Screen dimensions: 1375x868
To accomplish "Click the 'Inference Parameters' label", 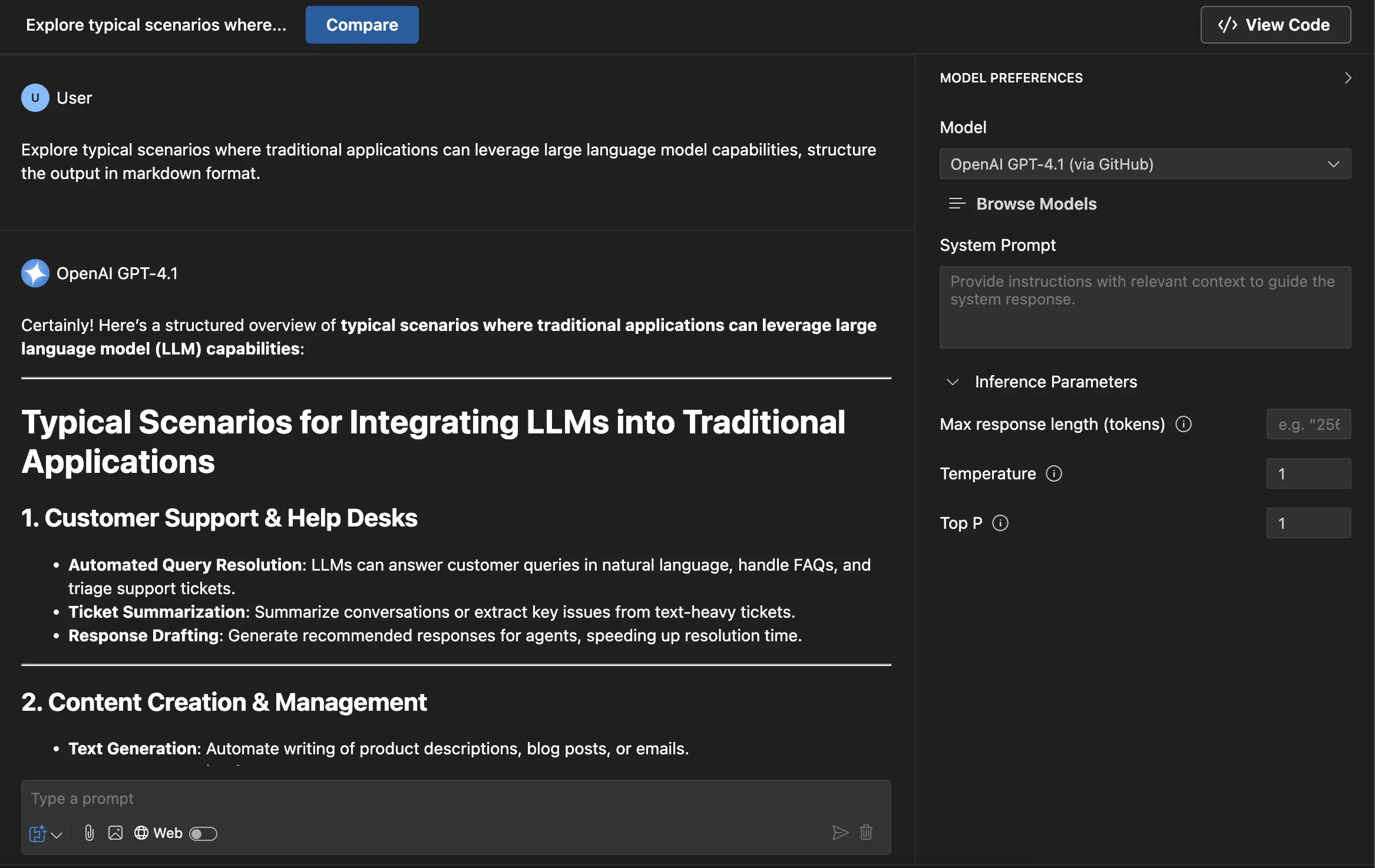I will tap(1056, 382).
